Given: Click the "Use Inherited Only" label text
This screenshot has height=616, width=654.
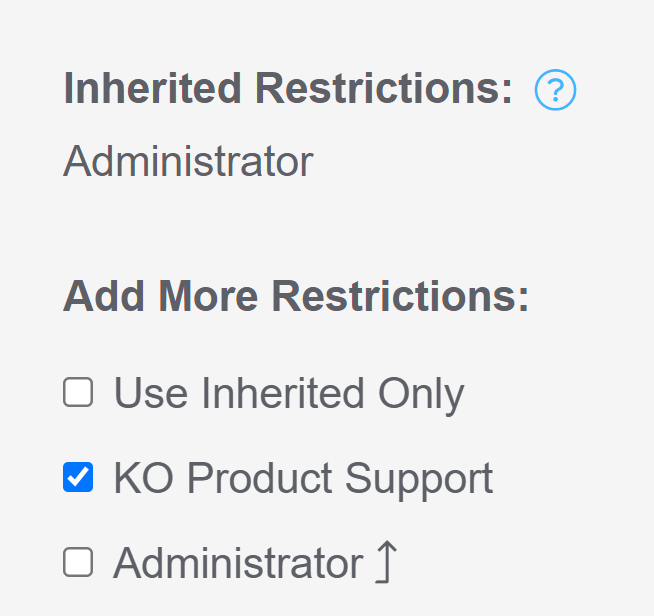Looking at the screenshot, I should pyautogui.click(x=288, y=394).
